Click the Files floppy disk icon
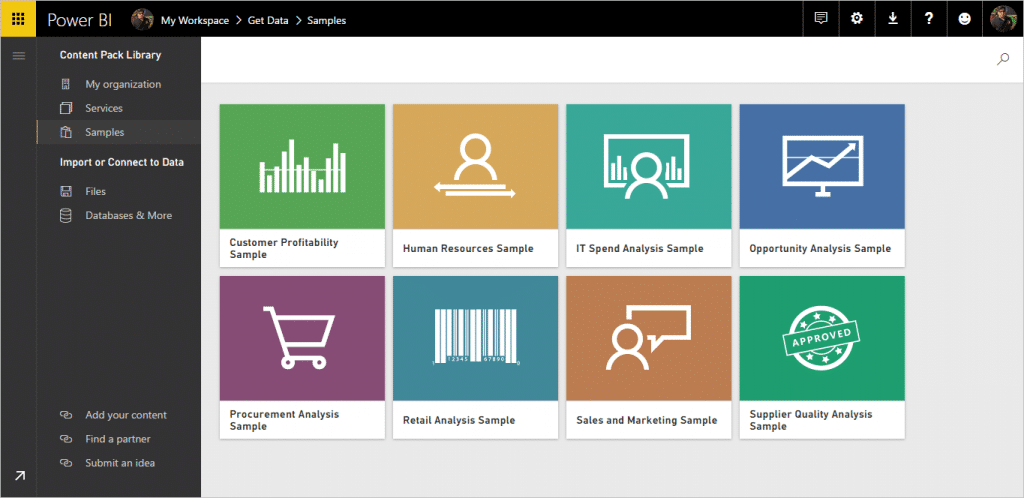This screenshot has width=1024, height=498. [65, 191]
